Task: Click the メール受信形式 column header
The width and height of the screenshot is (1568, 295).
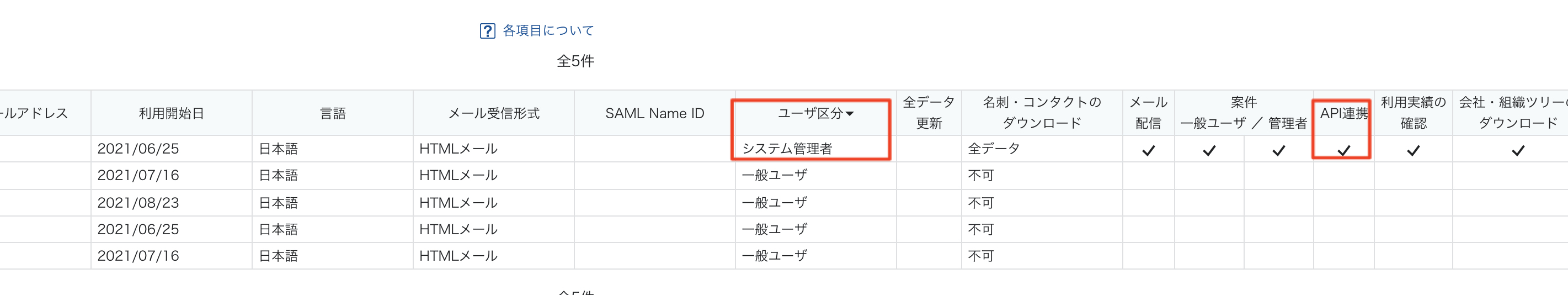Action: coord(494,113)
